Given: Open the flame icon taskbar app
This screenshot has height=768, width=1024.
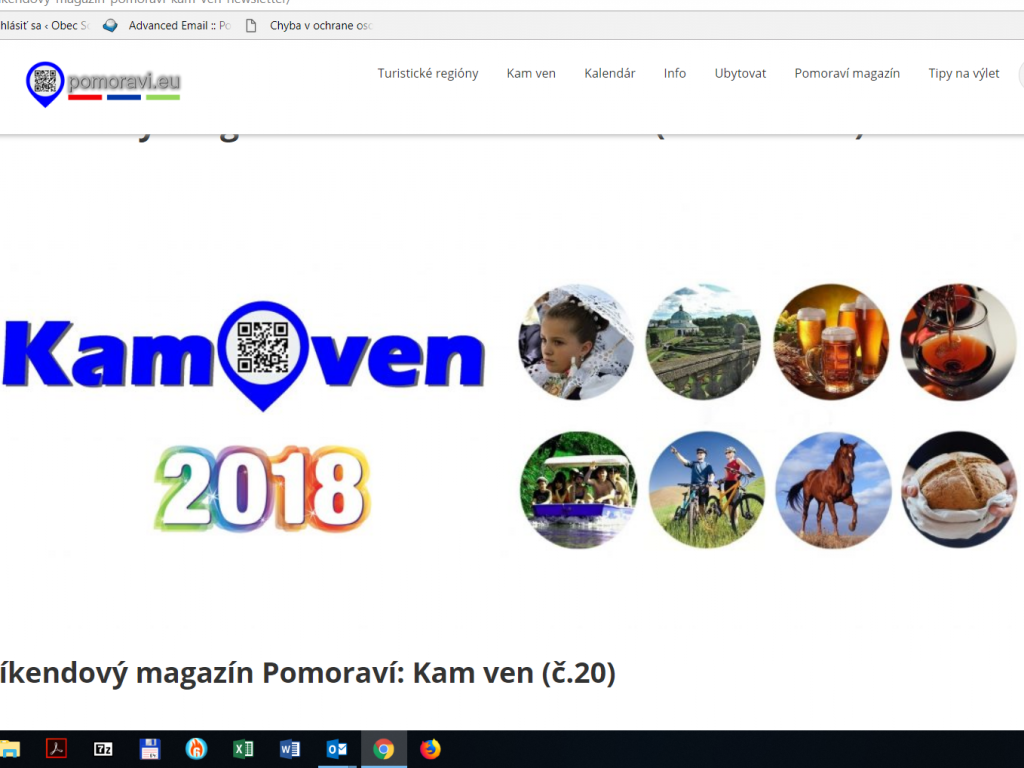Looking at the screenshot, I should click(x=196, y=749).
